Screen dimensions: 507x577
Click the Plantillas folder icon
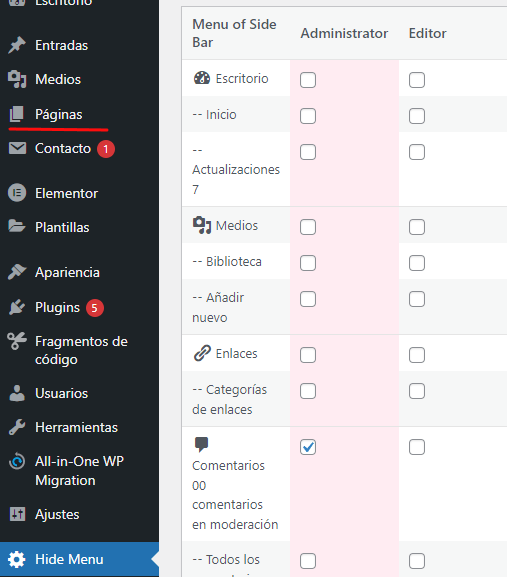17,226
